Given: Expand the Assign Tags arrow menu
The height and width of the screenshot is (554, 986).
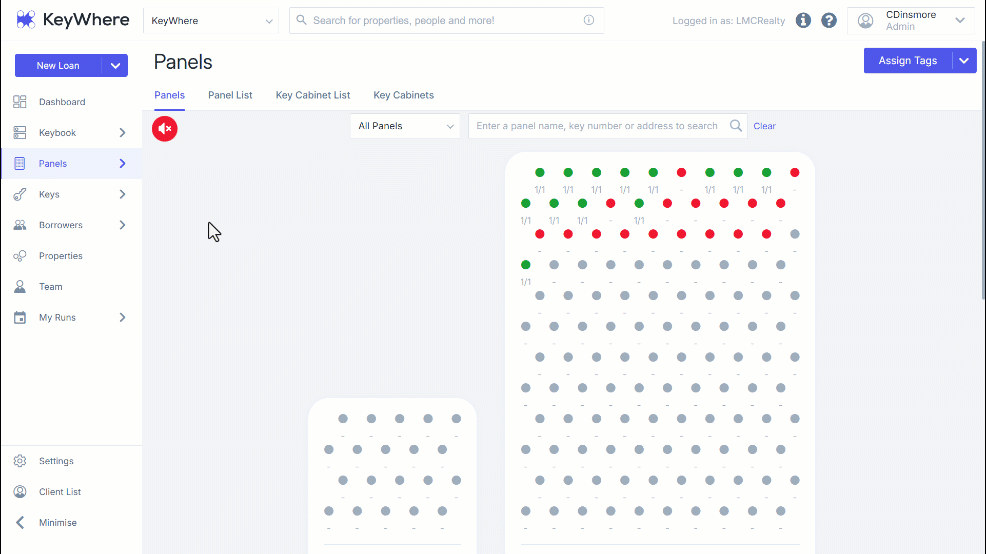Looking at the screenshot, I should 964,61.
